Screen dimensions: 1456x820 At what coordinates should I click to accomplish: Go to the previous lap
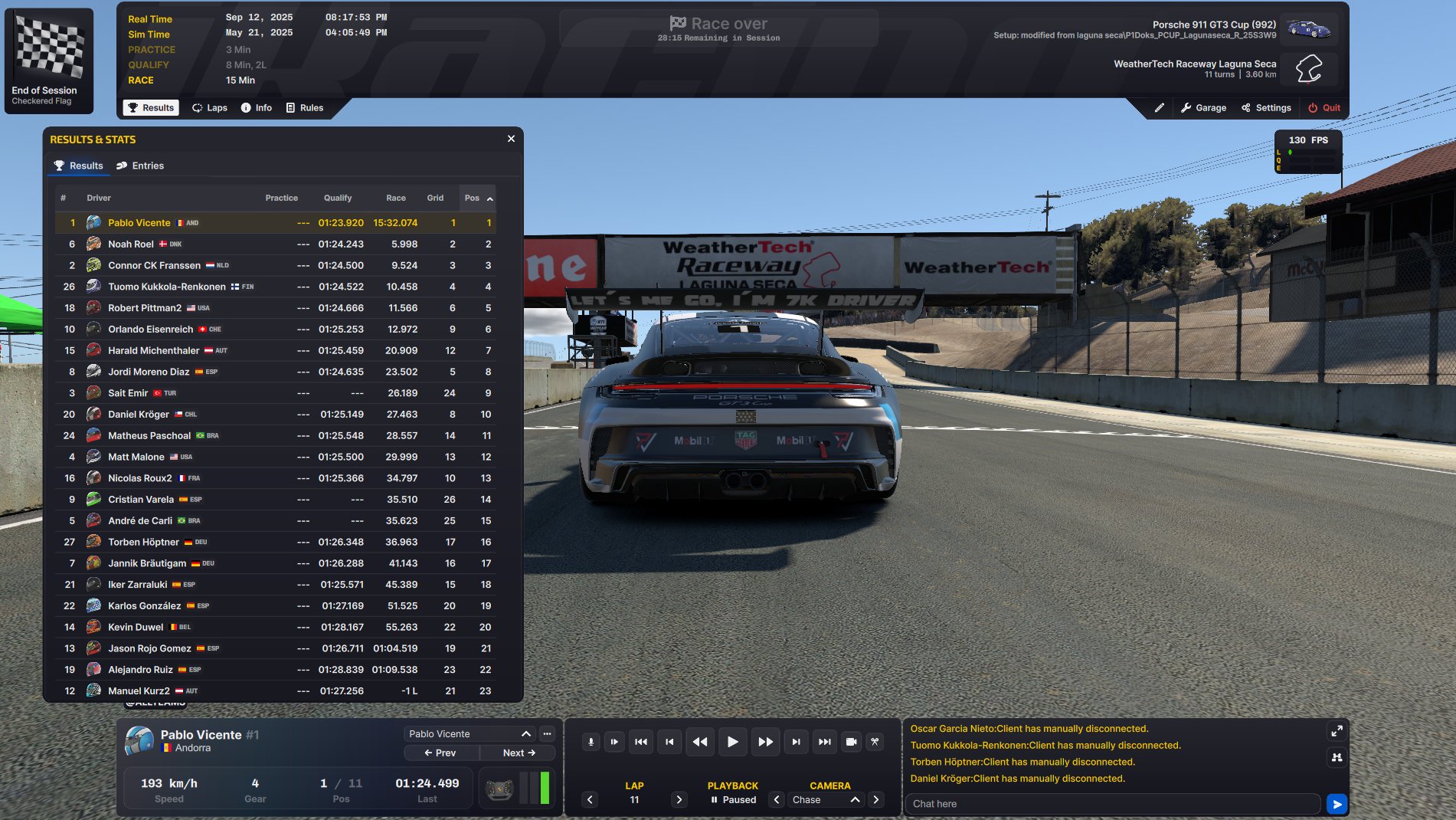click(x=590, y=800)
